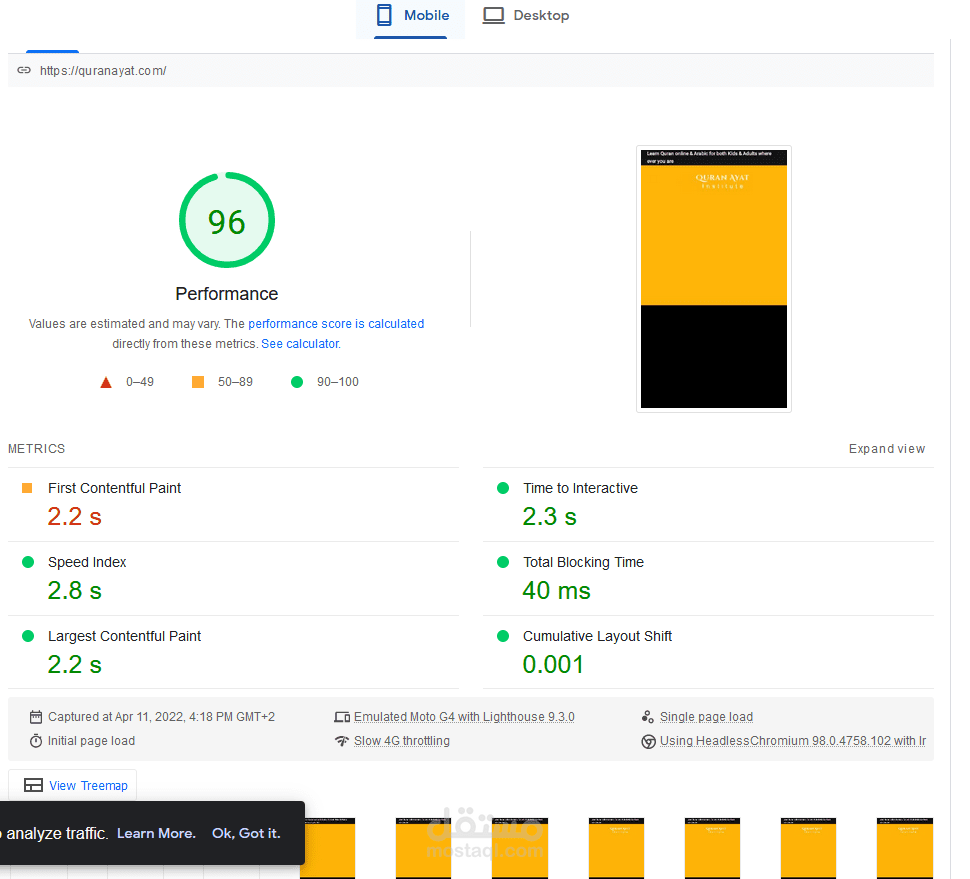
Task: Dismiss the cookie notice with Ok, Got it.
Action: [x=246, y=832]
